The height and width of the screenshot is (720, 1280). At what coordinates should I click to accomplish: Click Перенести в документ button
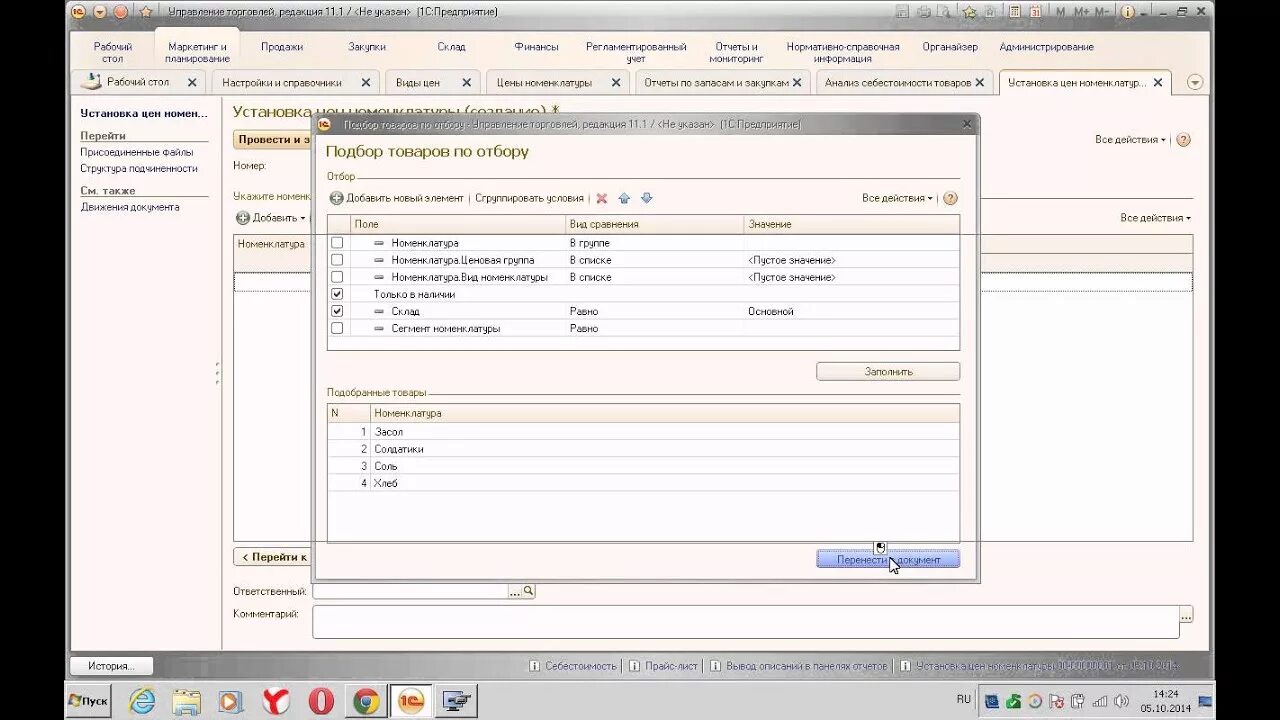888,559
